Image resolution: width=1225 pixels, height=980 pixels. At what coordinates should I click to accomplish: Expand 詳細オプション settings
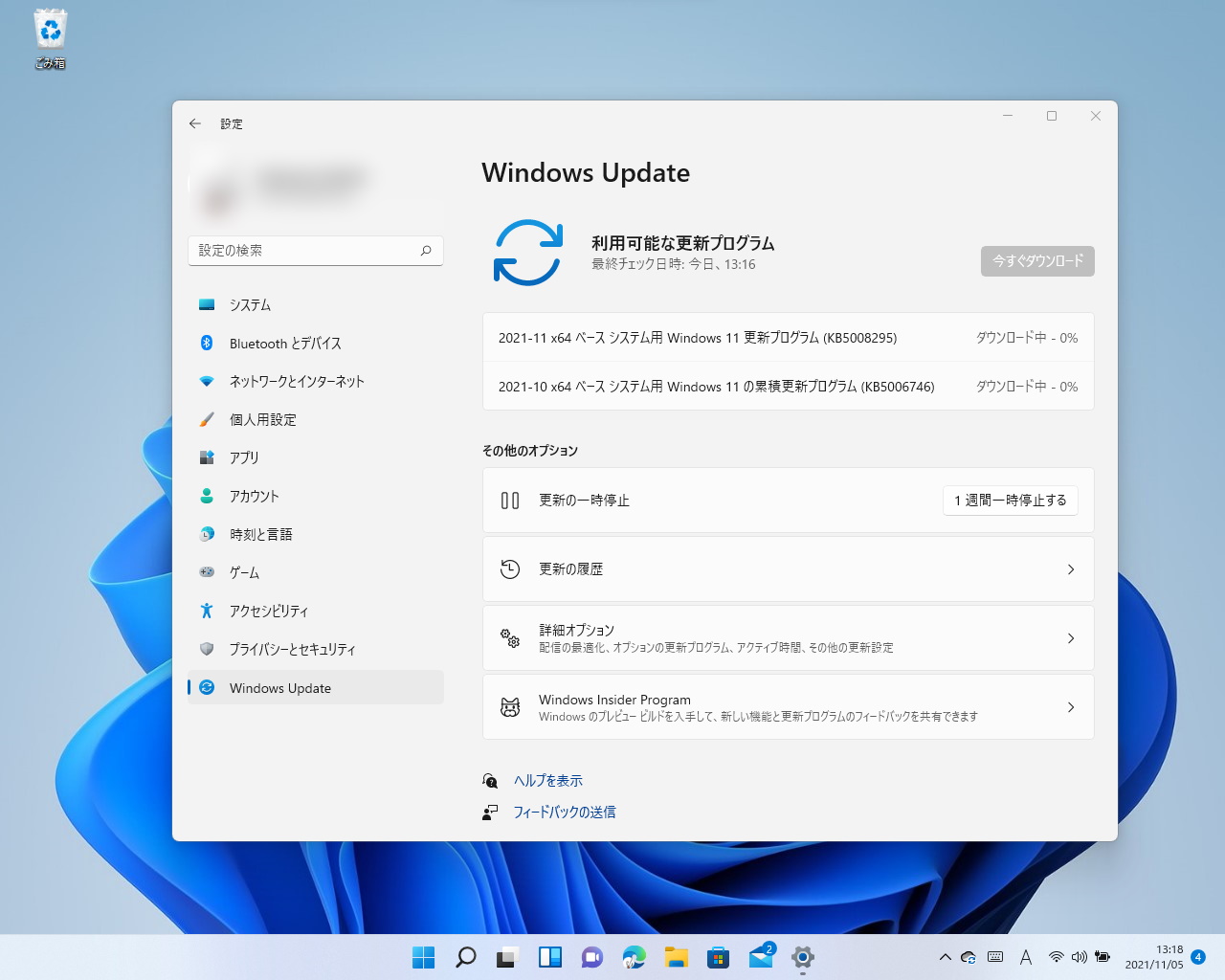tap(787, 637)
